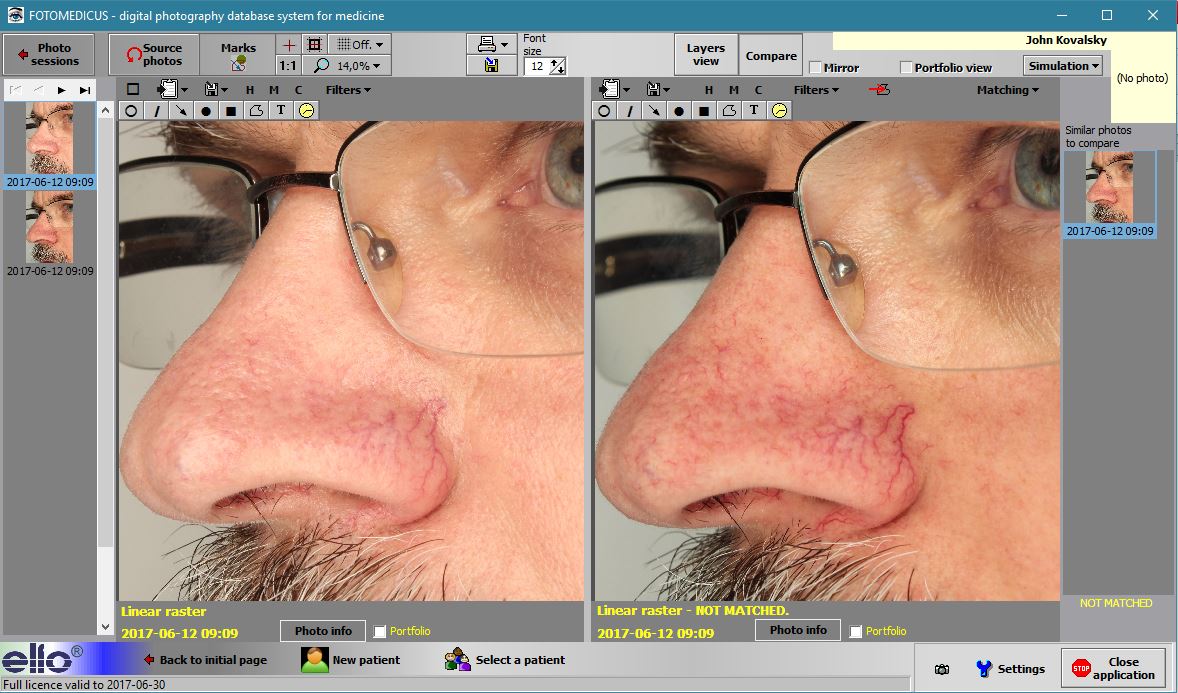Click the yellow floppy save icon in top toolbar

(491, 65)
